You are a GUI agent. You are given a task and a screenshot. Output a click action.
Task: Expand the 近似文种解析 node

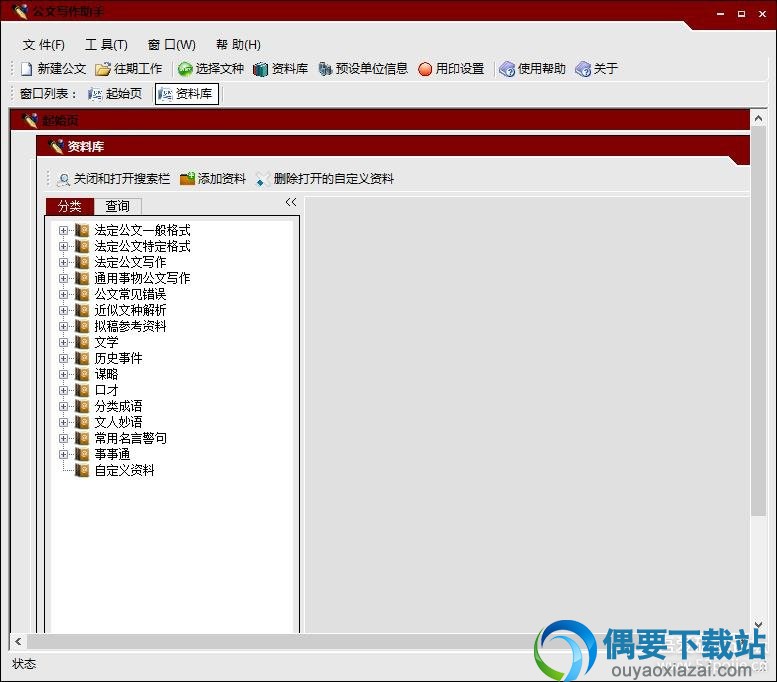click(x=63, y=310)
